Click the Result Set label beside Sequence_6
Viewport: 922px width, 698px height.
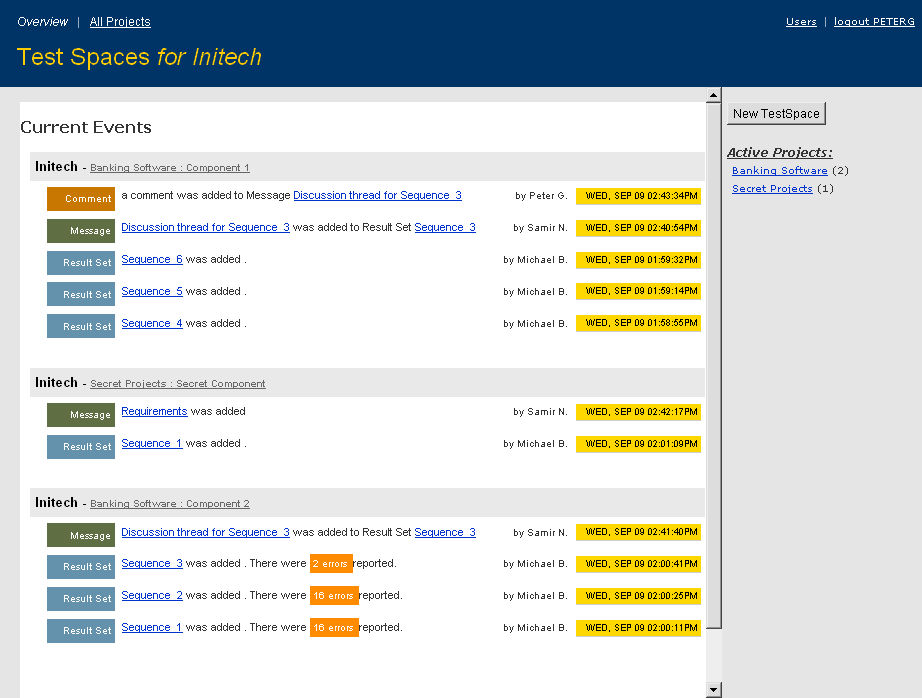click(81, 263)
